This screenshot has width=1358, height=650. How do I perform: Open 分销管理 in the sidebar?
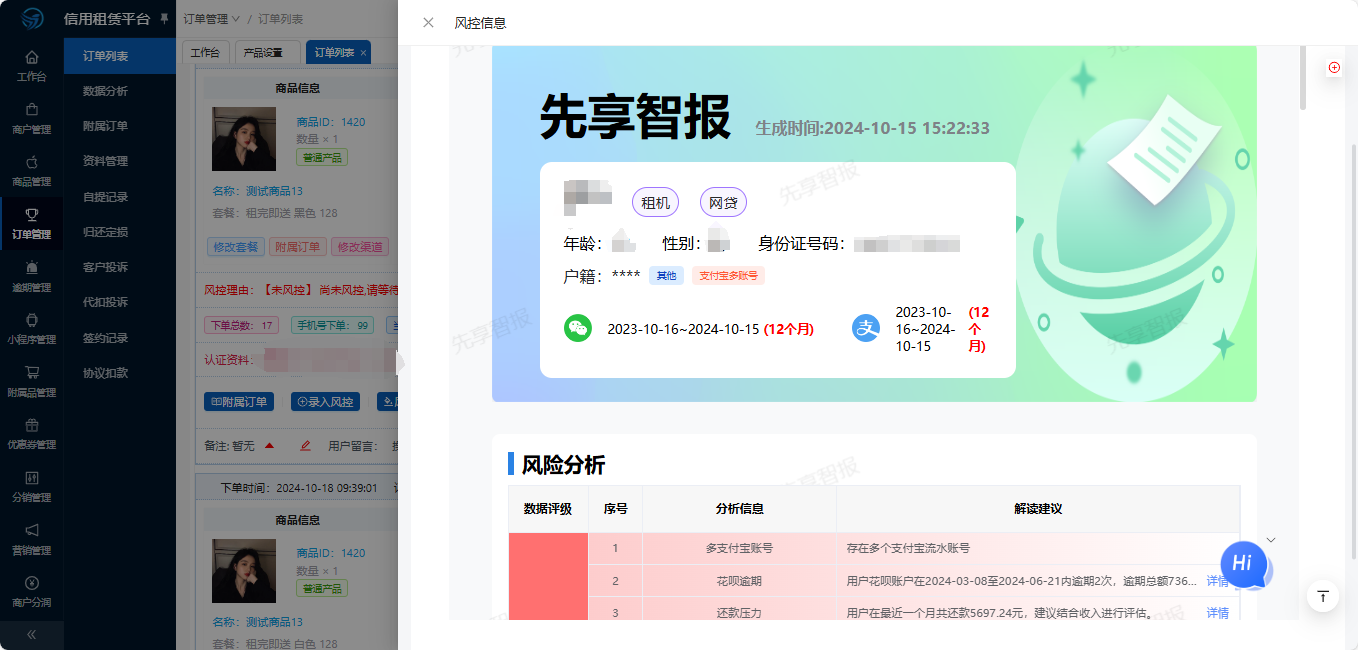tap(32, 486)
